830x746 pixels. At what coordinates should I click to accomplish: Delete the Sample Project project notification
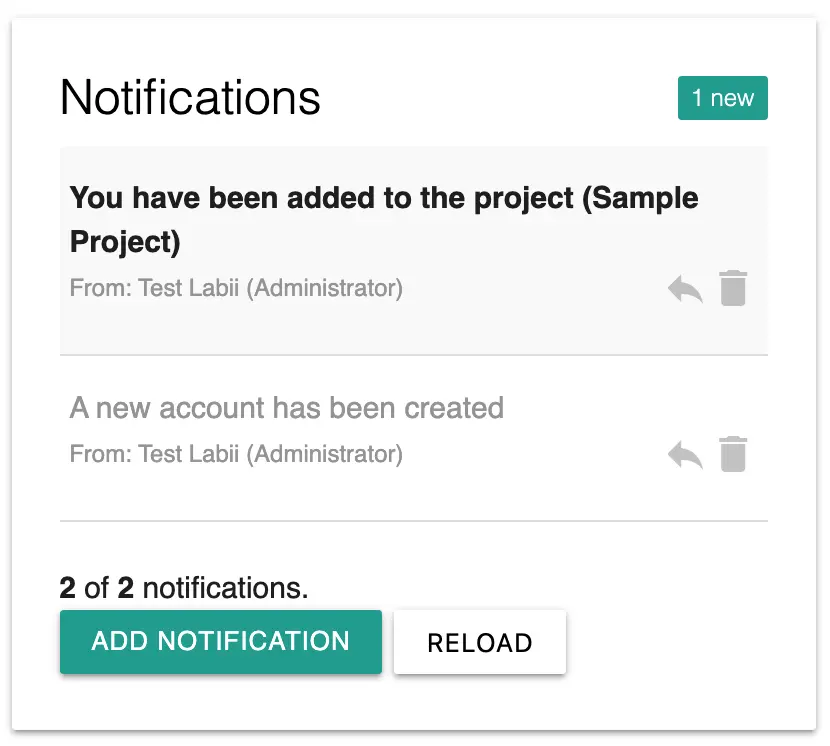[733, 288]
